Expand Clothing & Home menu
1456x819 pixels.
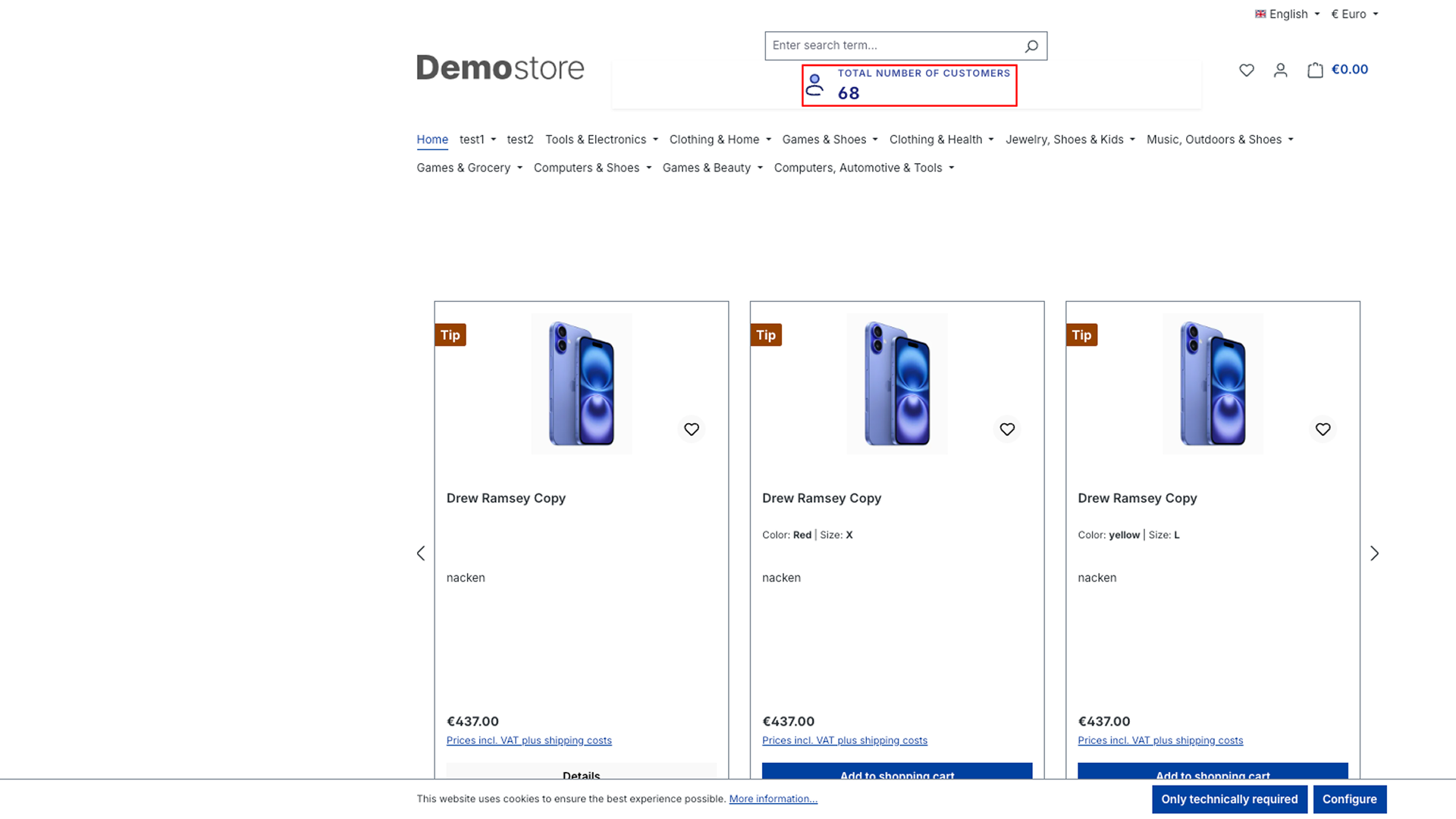point(720,140)
